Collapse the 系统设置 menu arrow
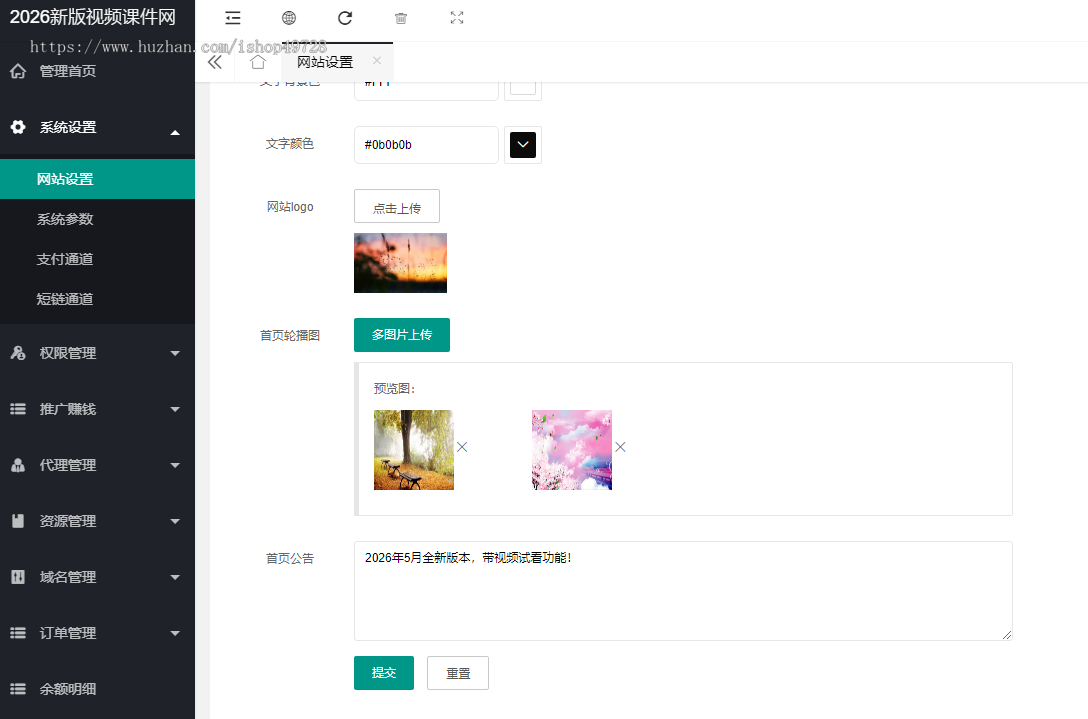Image resolution: width=1088 pixels, height=719 pixels. (175, 132)
